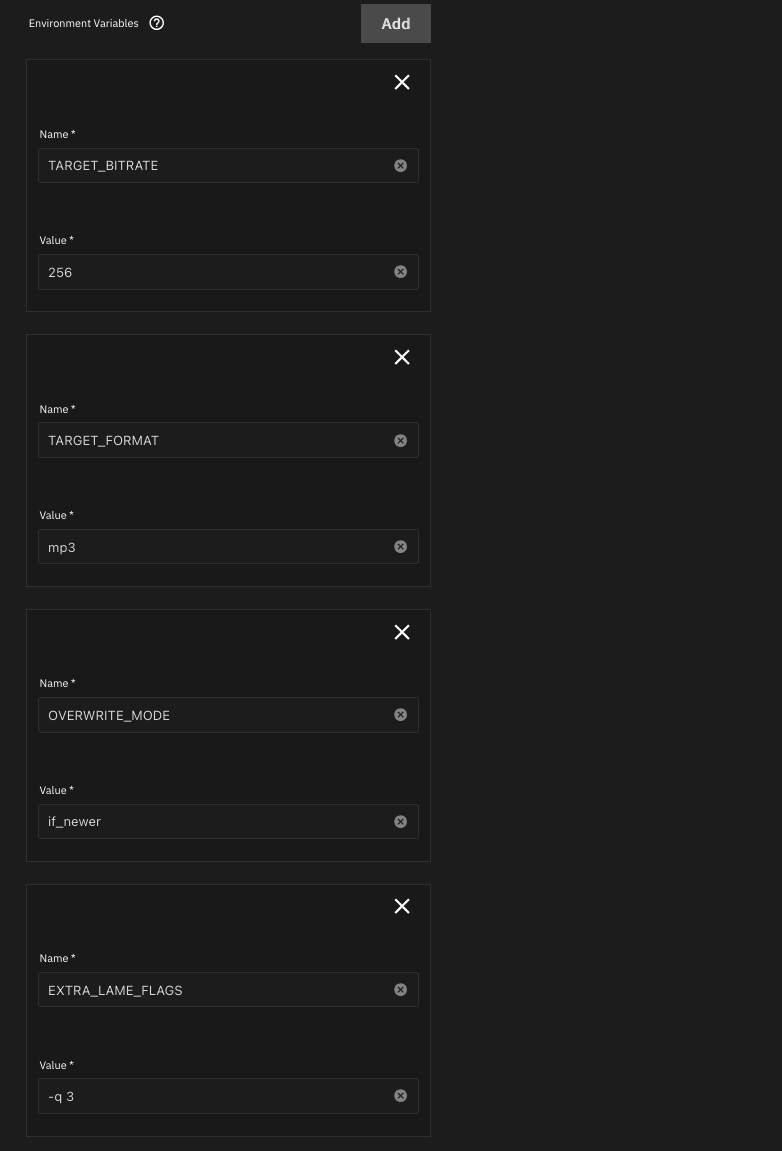Viewport: 782px width, 1151px height.
Task: Clear the value field containing if_newer
Action: click(400, 821)
